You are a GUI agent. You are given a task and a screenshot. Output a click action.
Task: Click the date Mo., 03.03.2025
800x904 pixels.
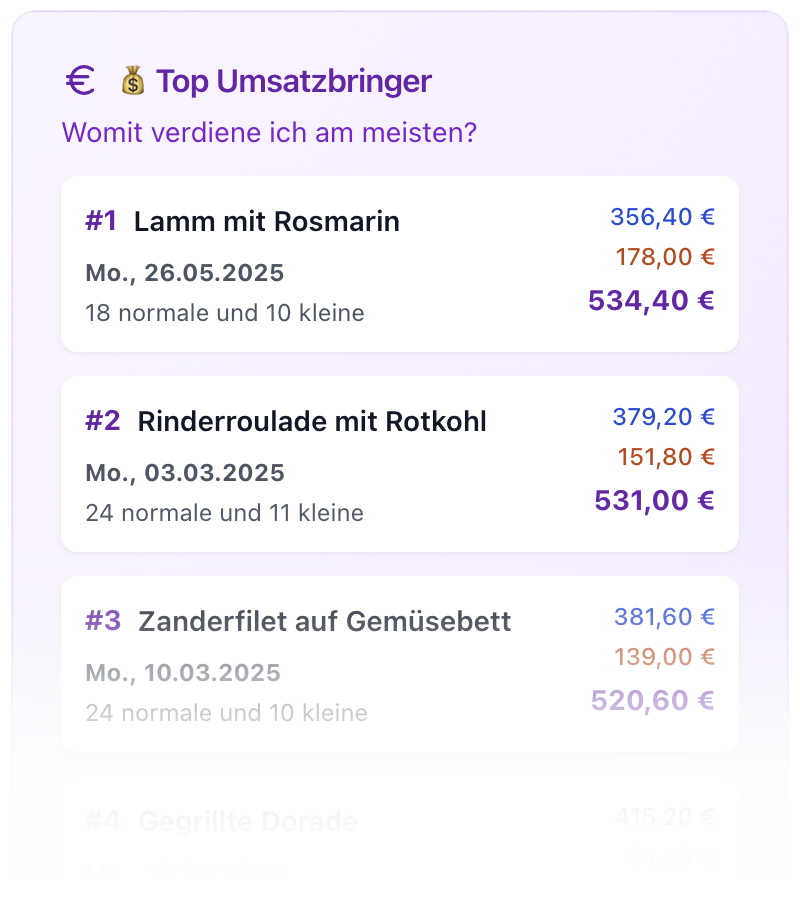tap(185, 473)
